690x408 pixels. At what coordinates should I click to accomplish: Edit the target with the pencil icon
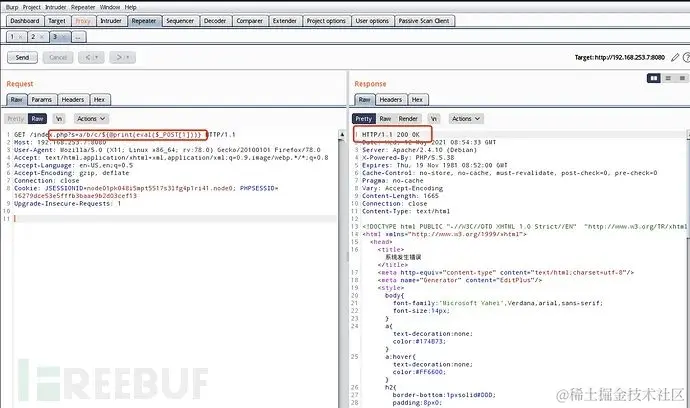tap(675, 57)
